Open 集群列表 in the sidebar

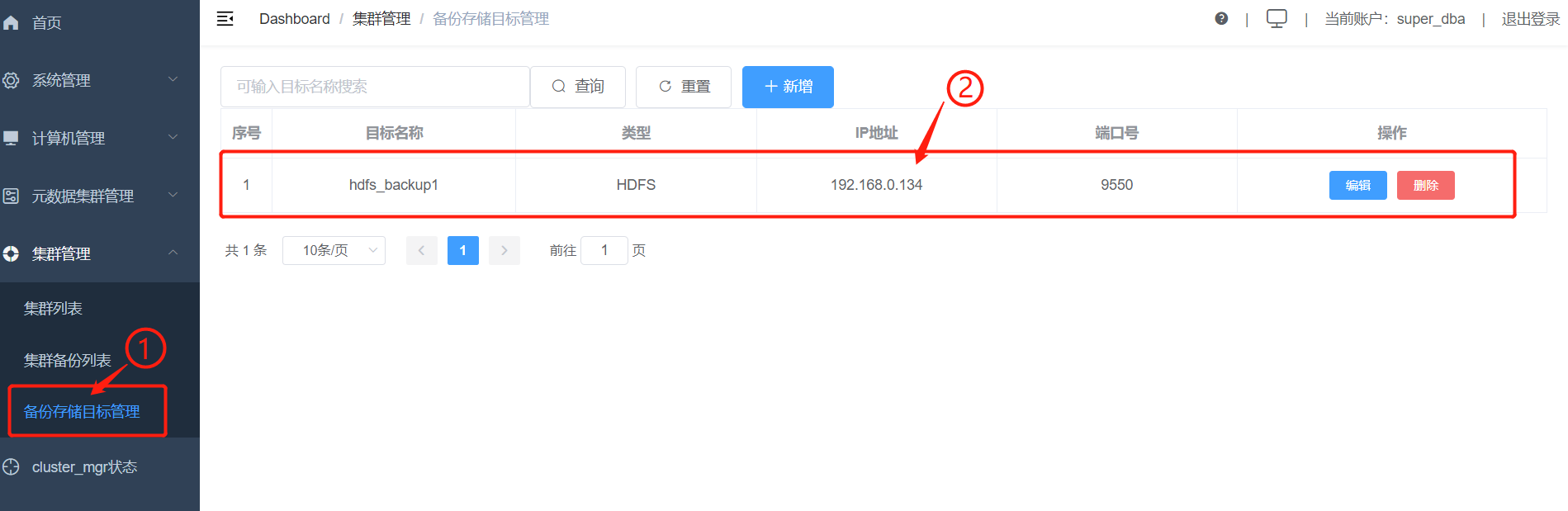[x=54, y=309]
